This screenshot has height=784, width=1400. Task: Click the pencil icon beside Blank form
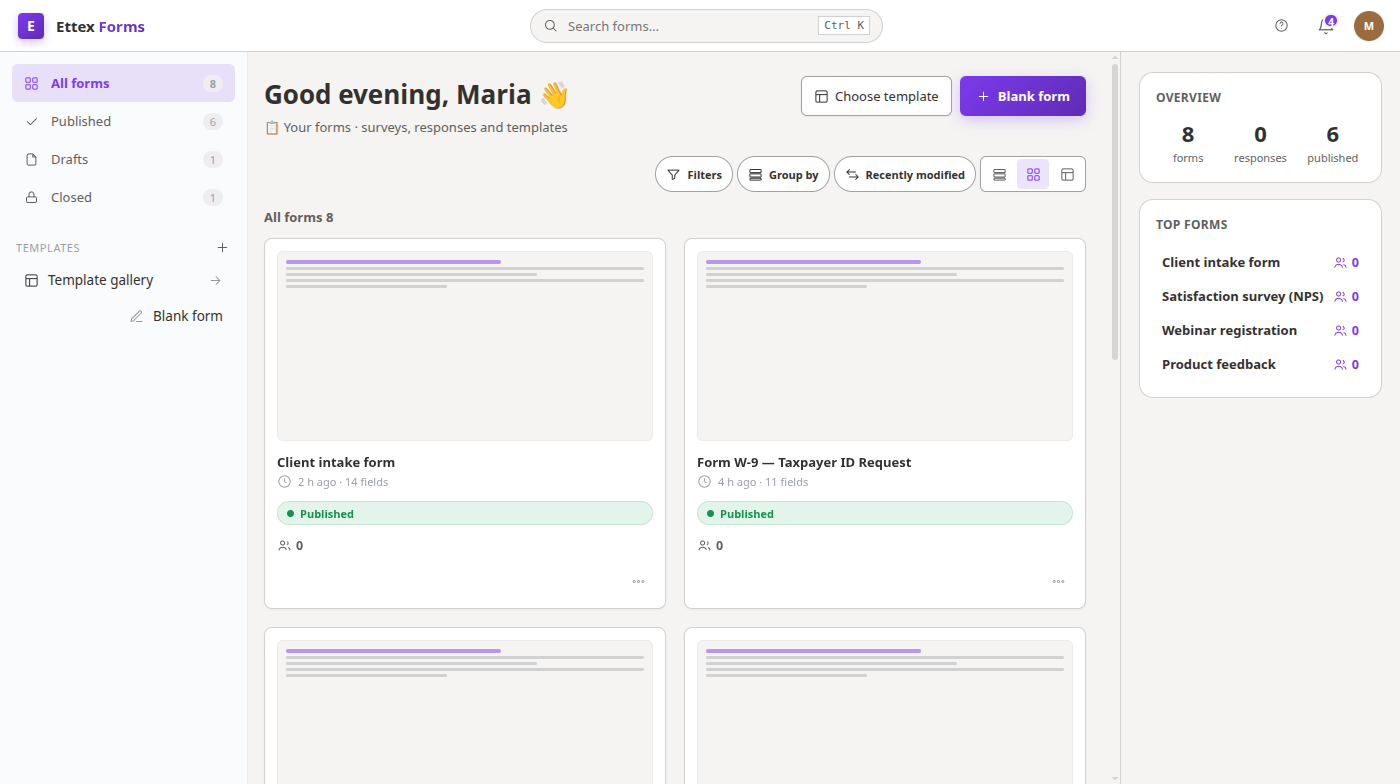click(137, 316)
